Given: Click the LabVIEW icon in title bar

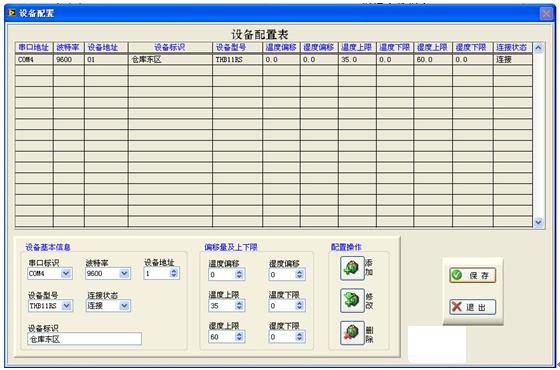Looking at the screenshot, I should 12,13.
